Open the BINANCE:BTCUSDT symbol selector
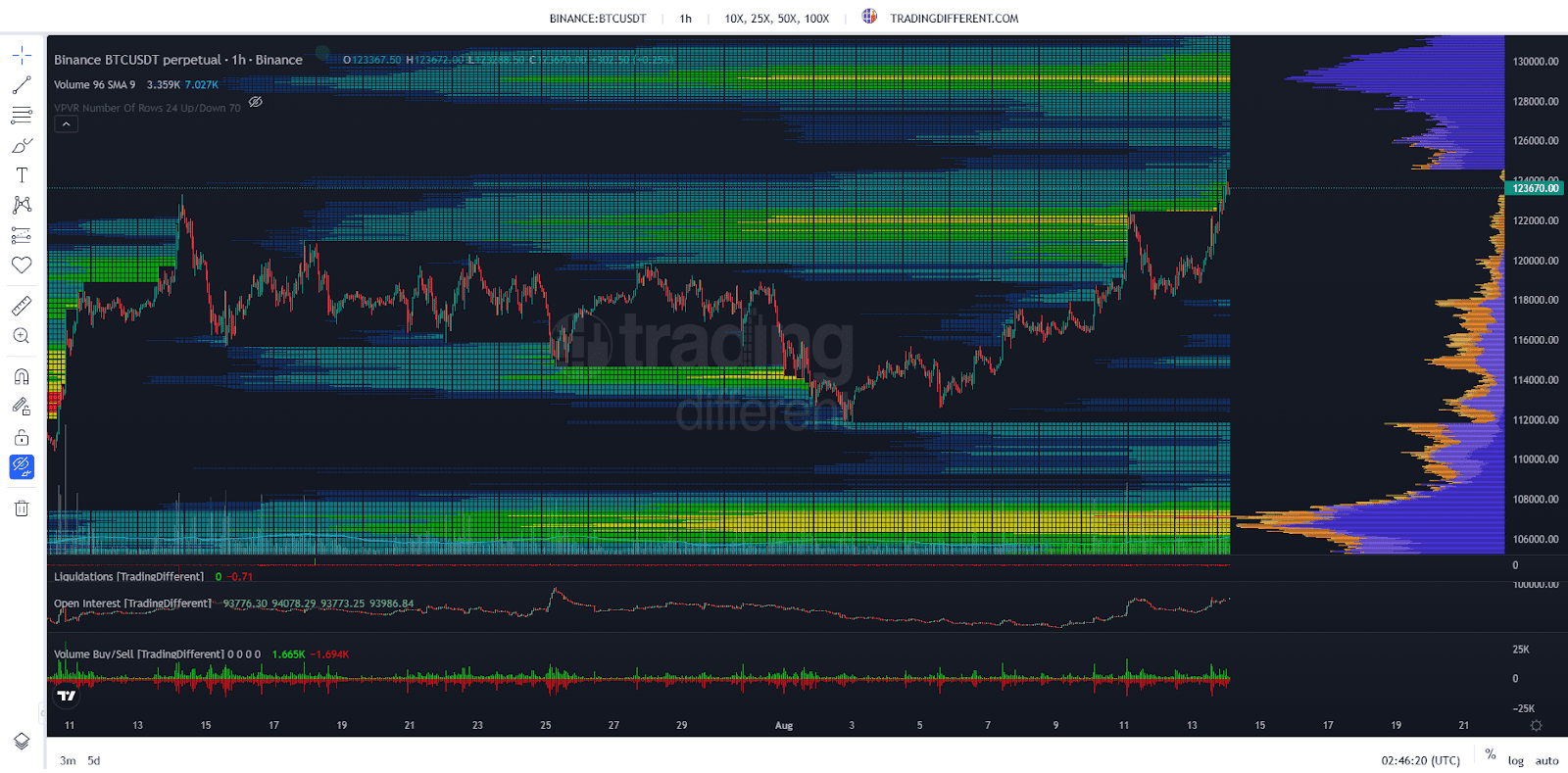This screenshot has height=773, width=1568. [598, 19]
